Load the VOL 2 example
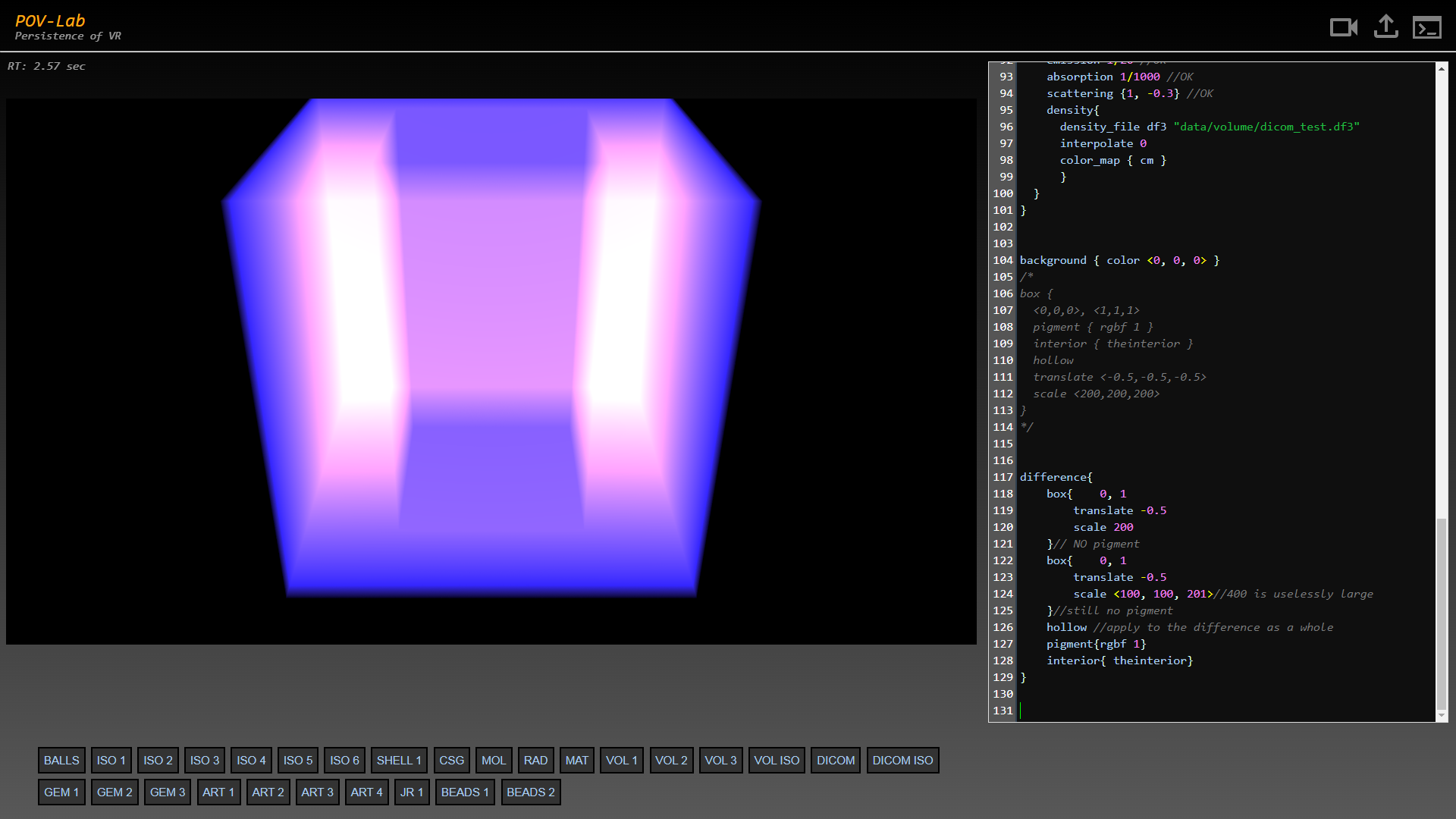Viewport: 1456px width, 819px height. [x=671, y=760]
